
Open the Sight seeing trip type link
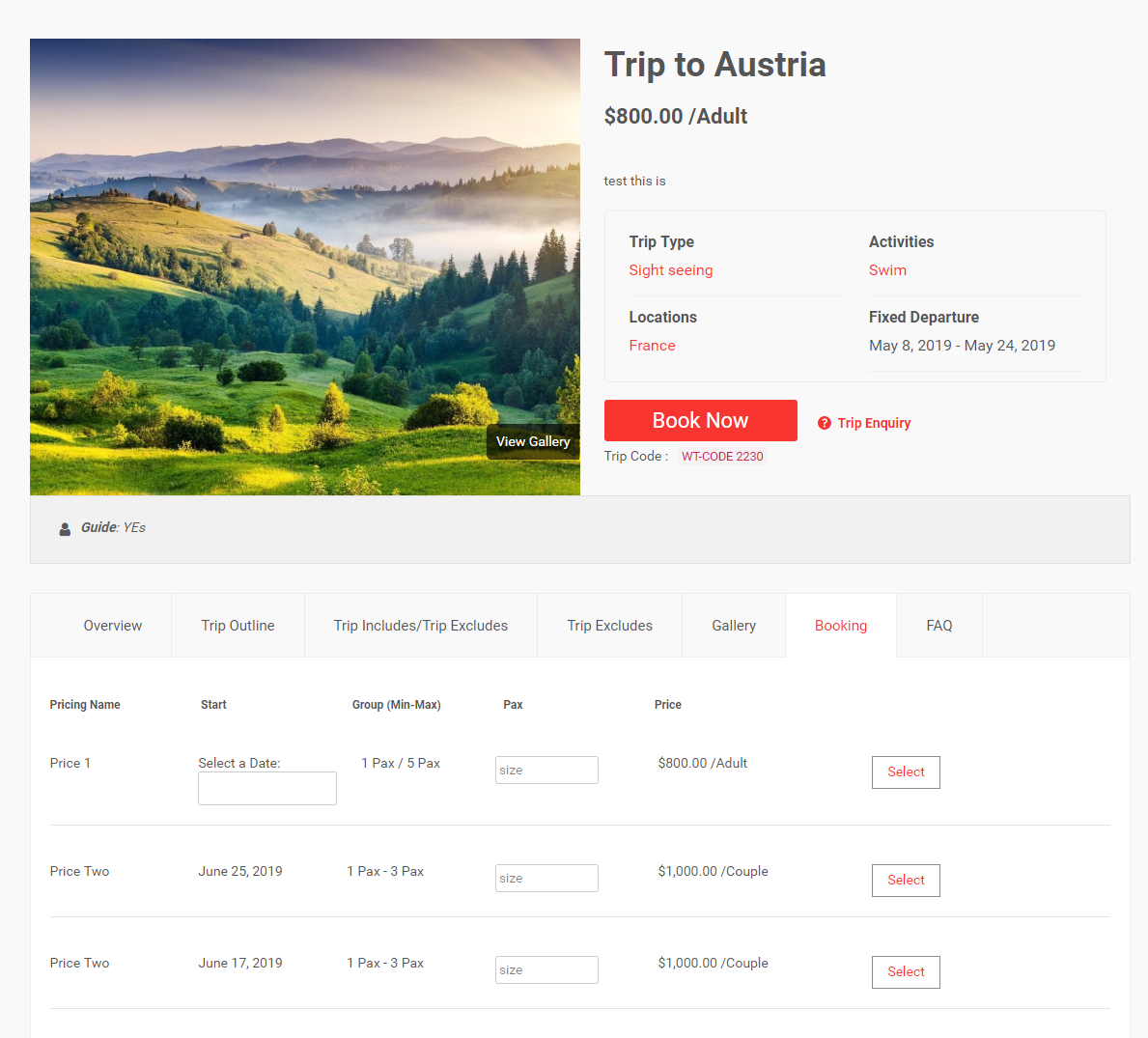pos(671,270)
